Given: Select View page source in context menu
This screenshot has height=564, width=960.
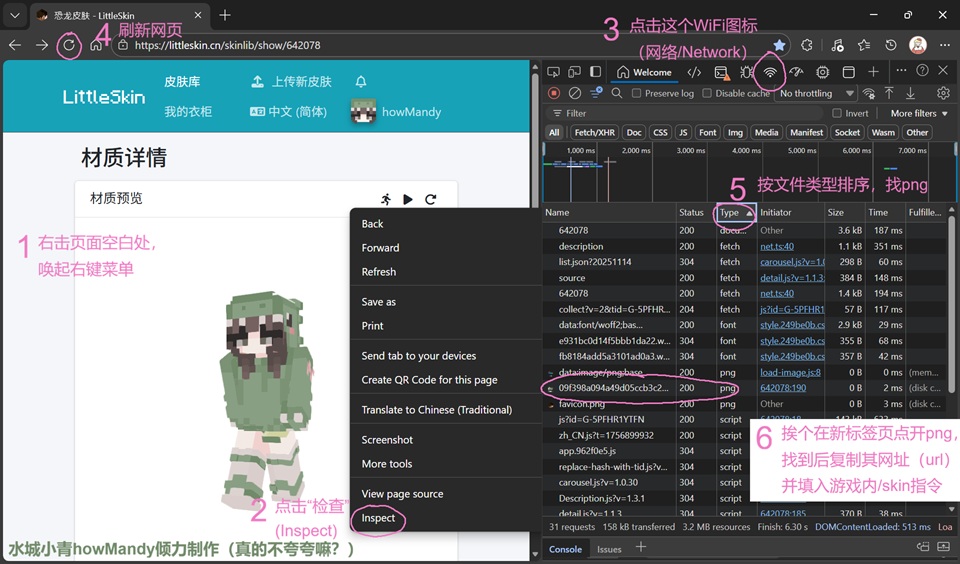Looking at the screenshot, I should (402, 494).
